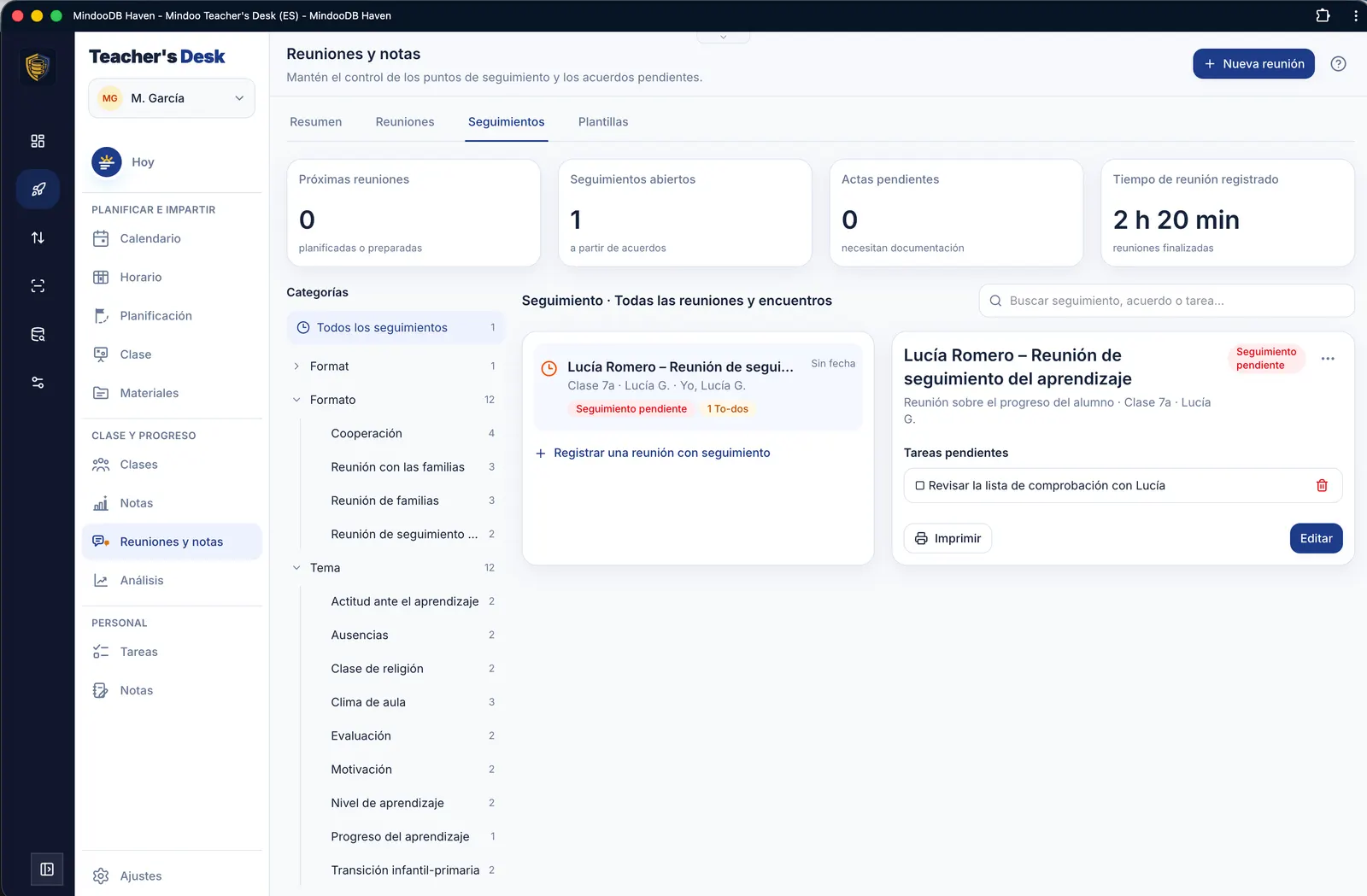Viewport: 1367px width, 896px height.
Task: Open the database search icon in left rail
Action: pos(38,334)
